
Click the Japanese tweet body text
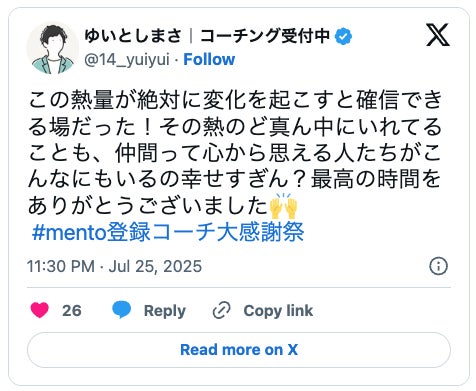pyautogui.click(x=235, y=153)
